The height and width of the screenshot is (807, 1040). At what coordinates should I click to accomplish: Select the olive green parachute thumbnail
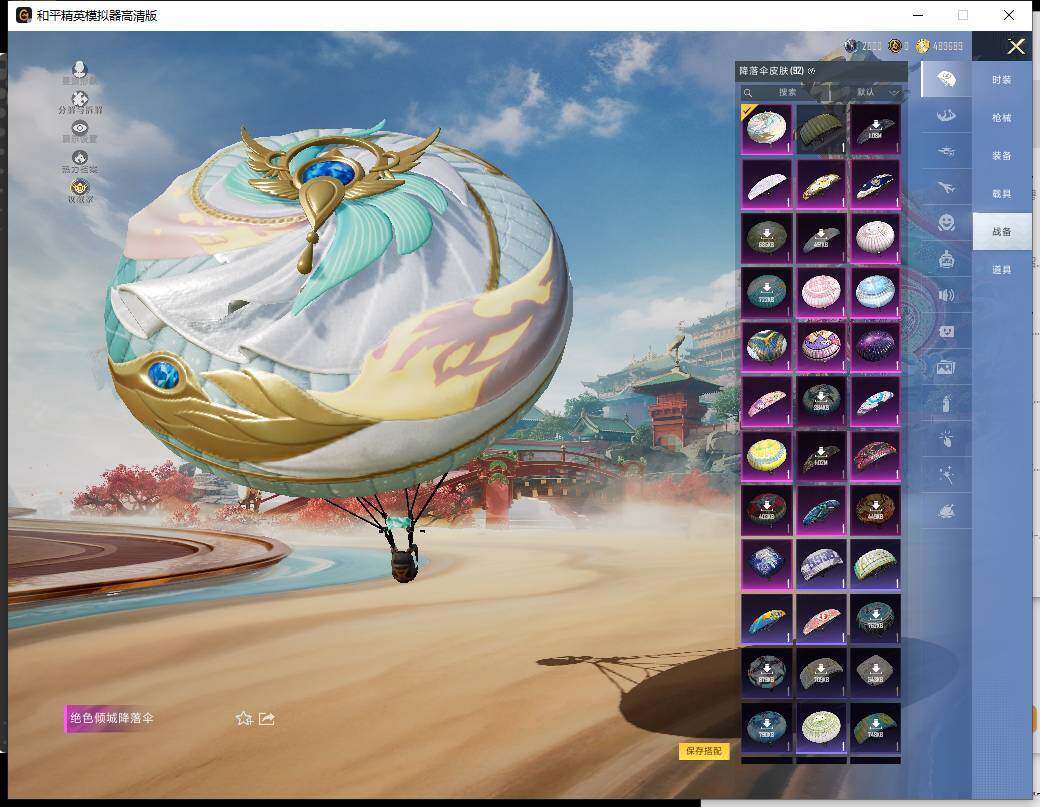click(x=821, y=129)
